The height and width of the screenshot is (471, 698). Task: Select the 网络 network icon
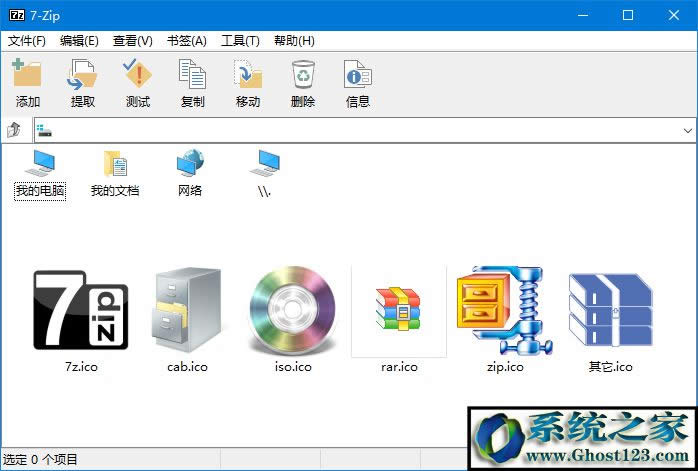pyautogui.click(x=190, y=163)
